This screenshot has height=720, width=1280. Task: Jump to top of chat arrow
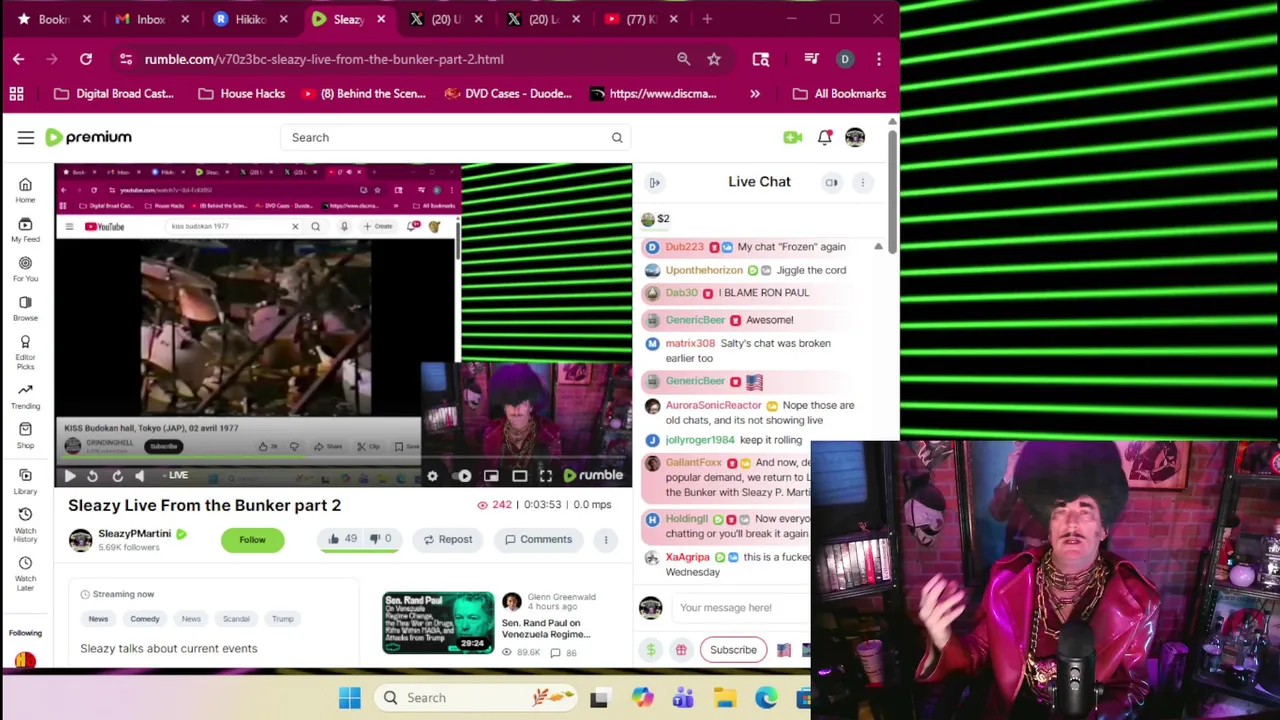coord(878,247)
